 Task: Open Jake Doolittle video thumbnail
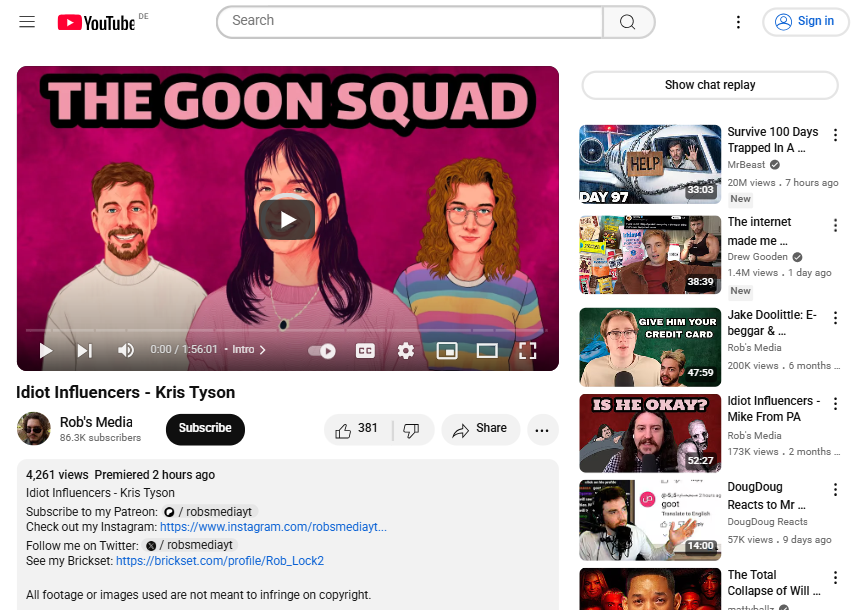point(650,347)
